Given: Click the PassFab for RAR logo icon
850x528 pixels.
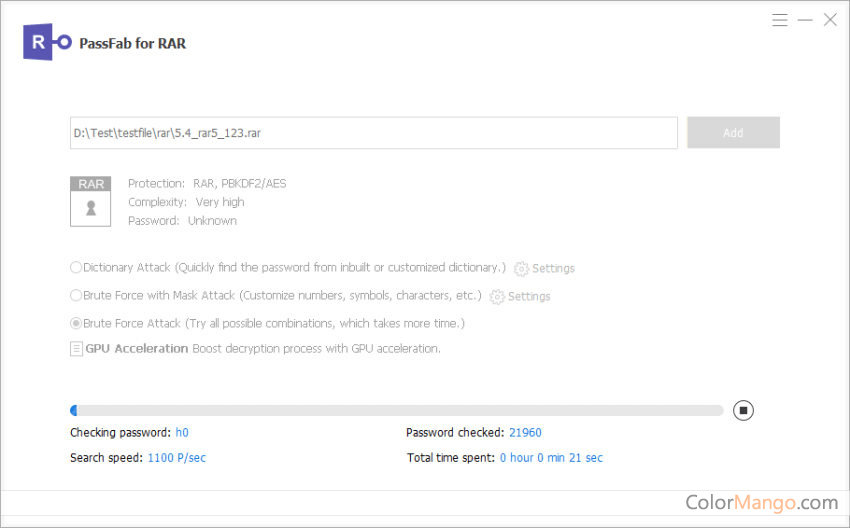Looking at the screenshot, I should coord(47,42).
